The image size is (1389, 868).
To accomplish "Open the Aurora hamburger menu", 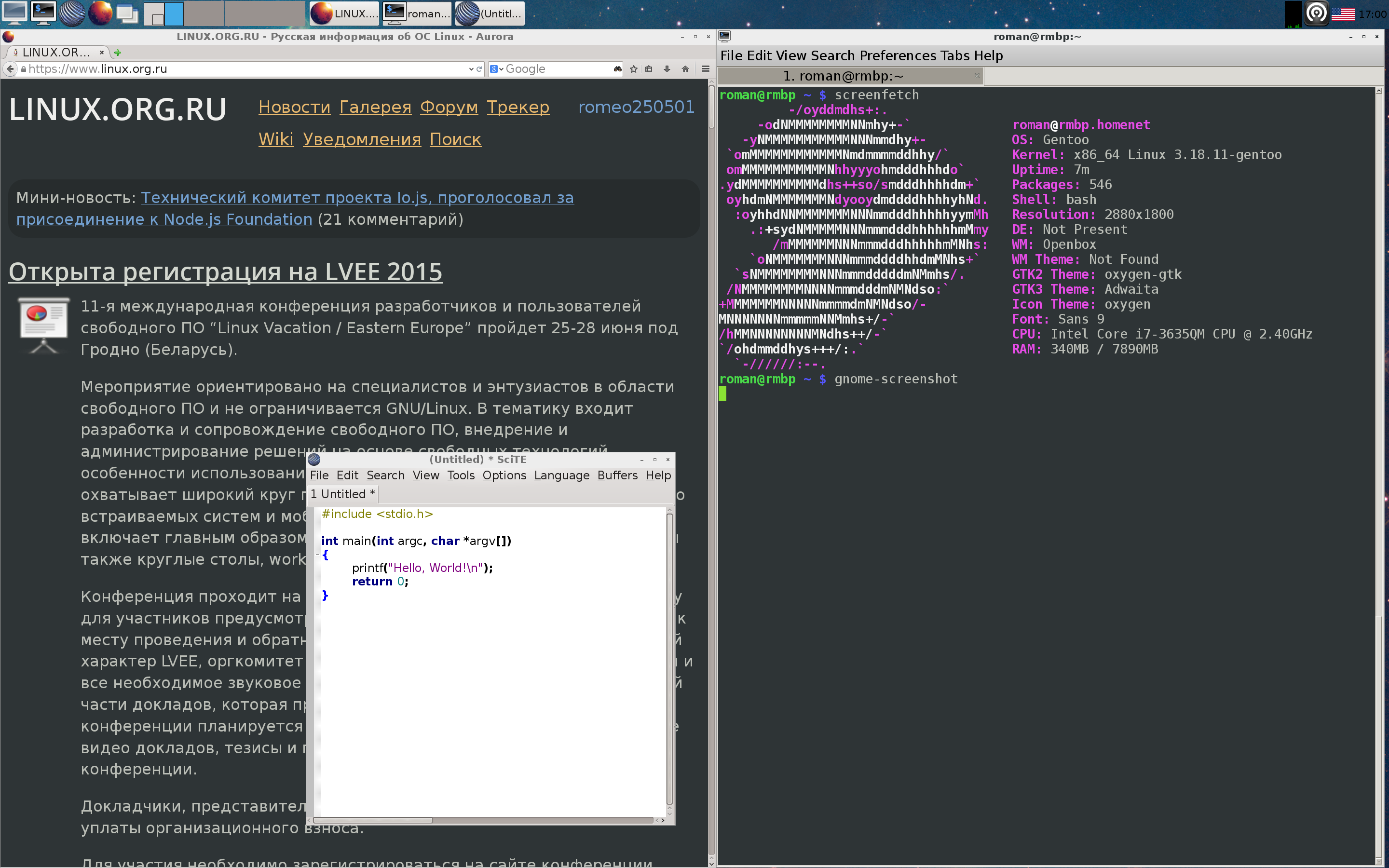I will coord(706,69).
